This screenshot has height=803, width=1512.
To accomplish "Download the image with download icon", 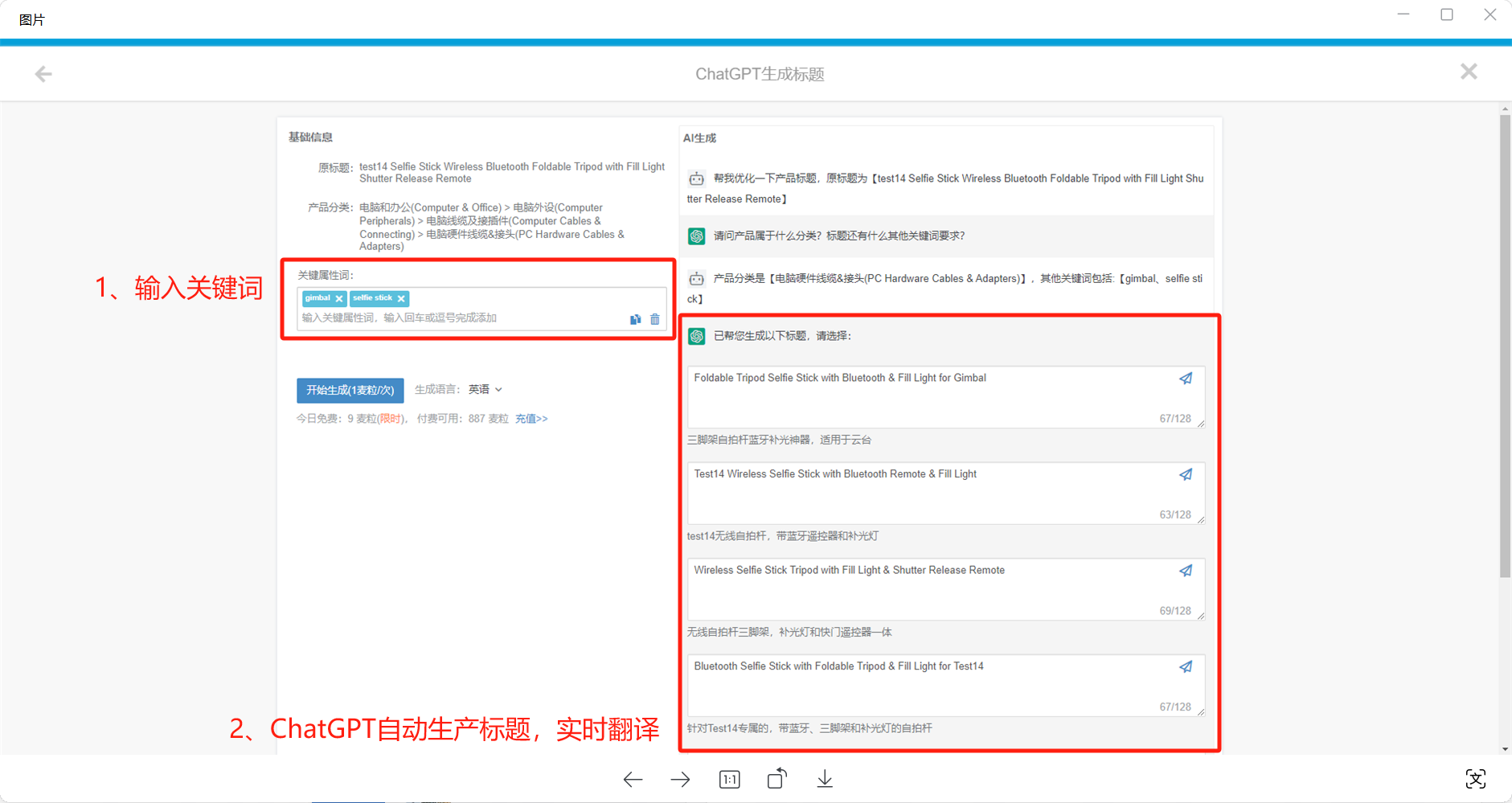I will point(825,779).
